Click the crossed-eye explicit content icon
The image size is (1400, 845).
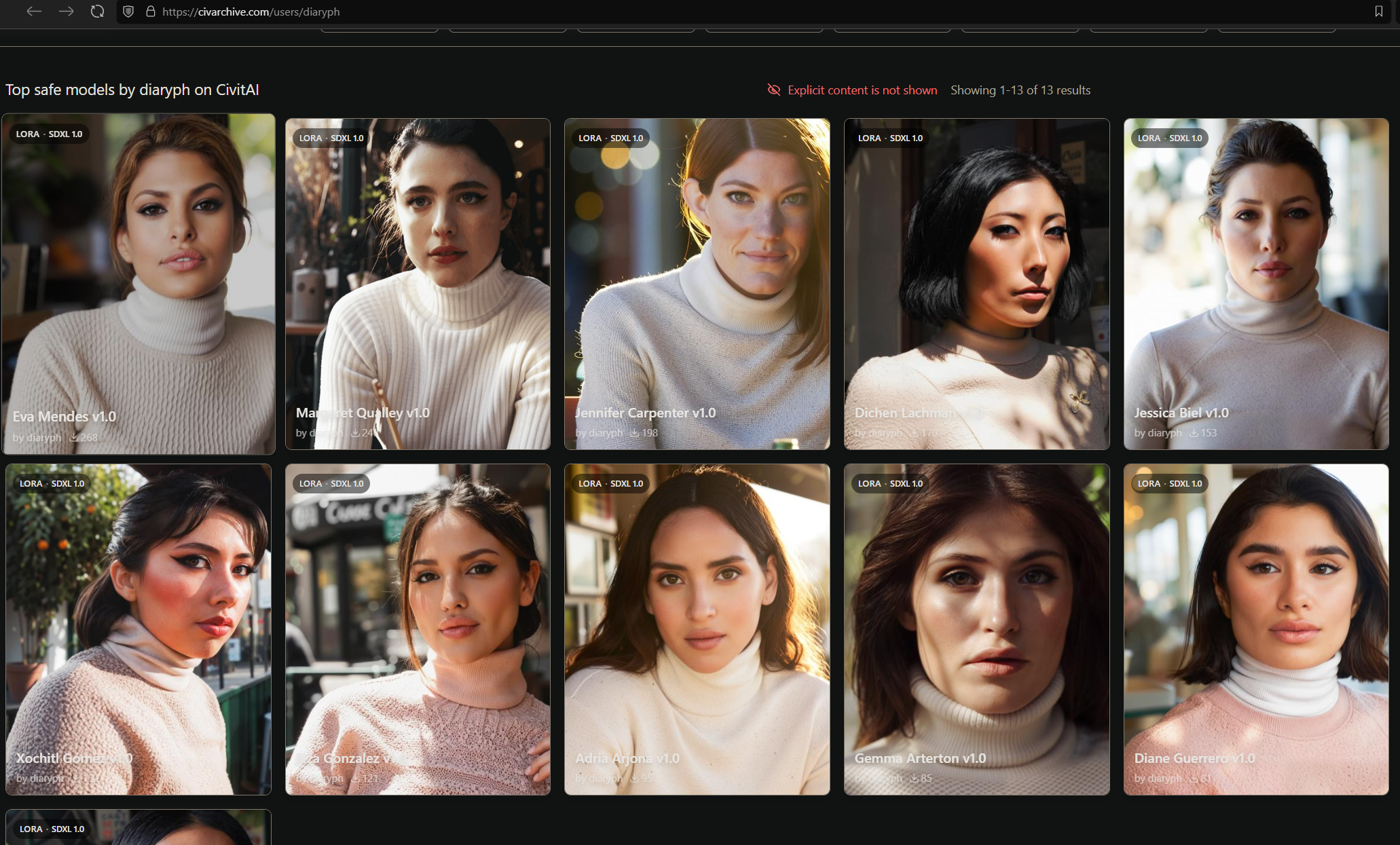pos(773,90)
